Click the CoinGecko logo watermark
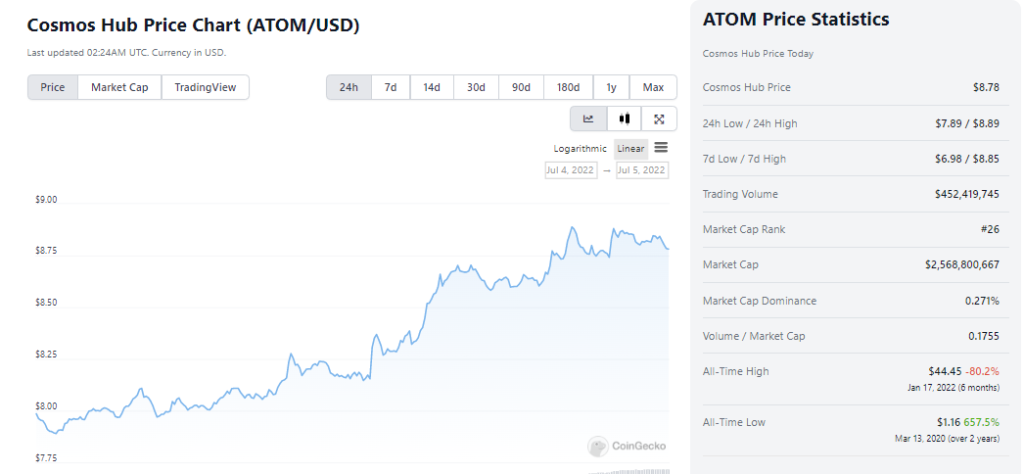The image size is (1024, 474). pyautogui.click(x=627, y=447)
